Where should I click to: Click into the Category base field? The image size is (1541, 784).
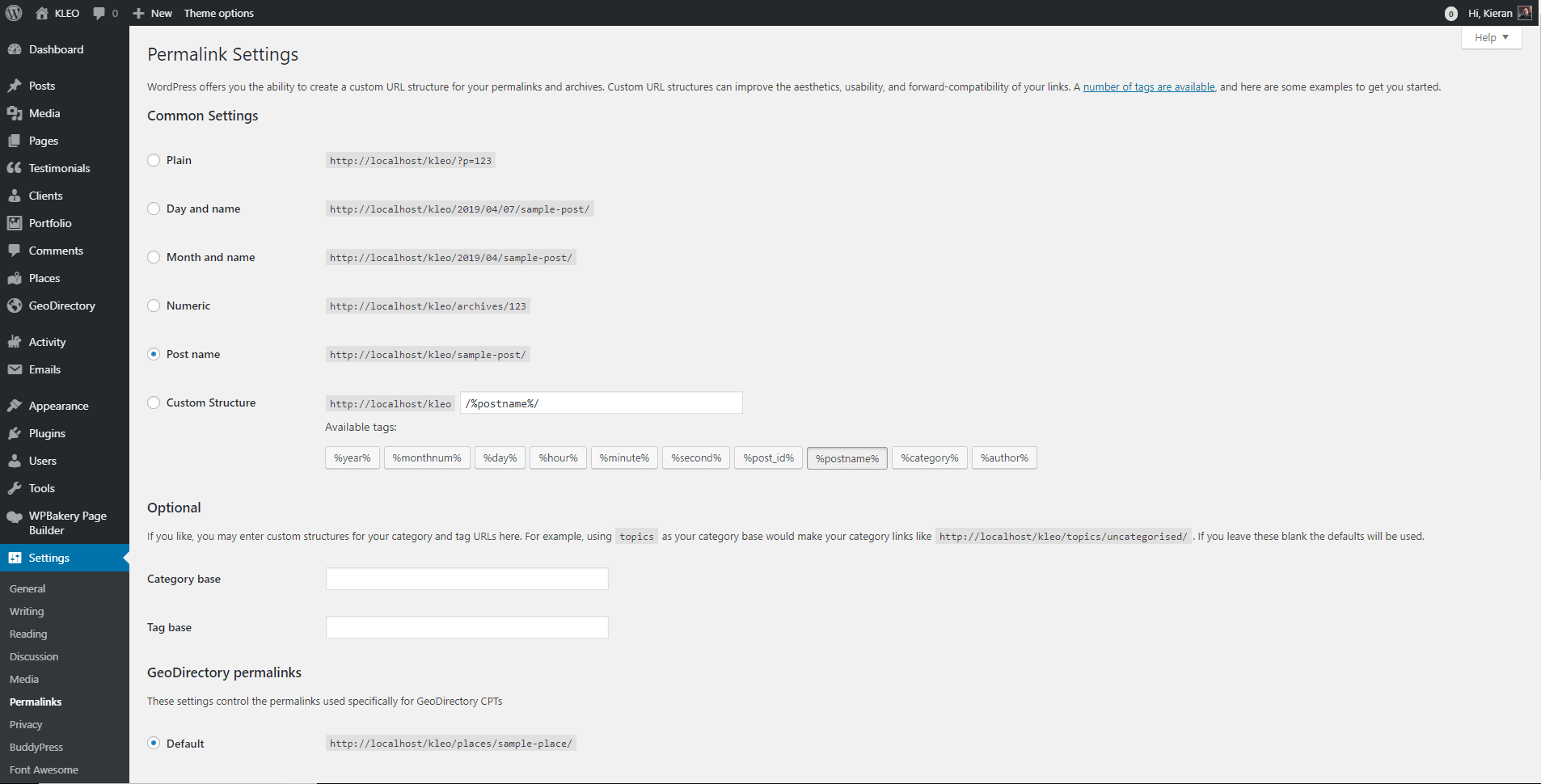[x=467, y=579]
